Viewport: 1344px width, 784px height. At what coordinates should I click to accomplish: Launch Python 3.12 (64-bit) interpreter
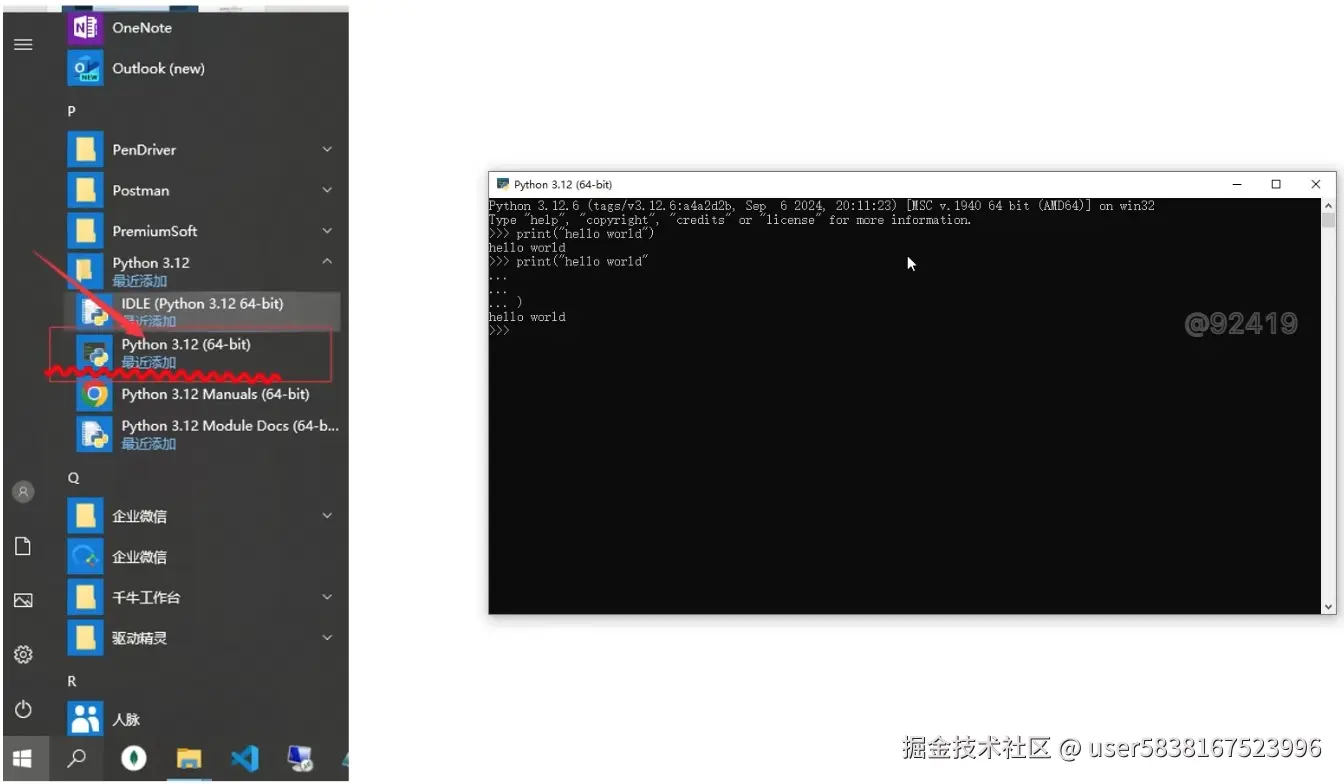tap(208, 352)
